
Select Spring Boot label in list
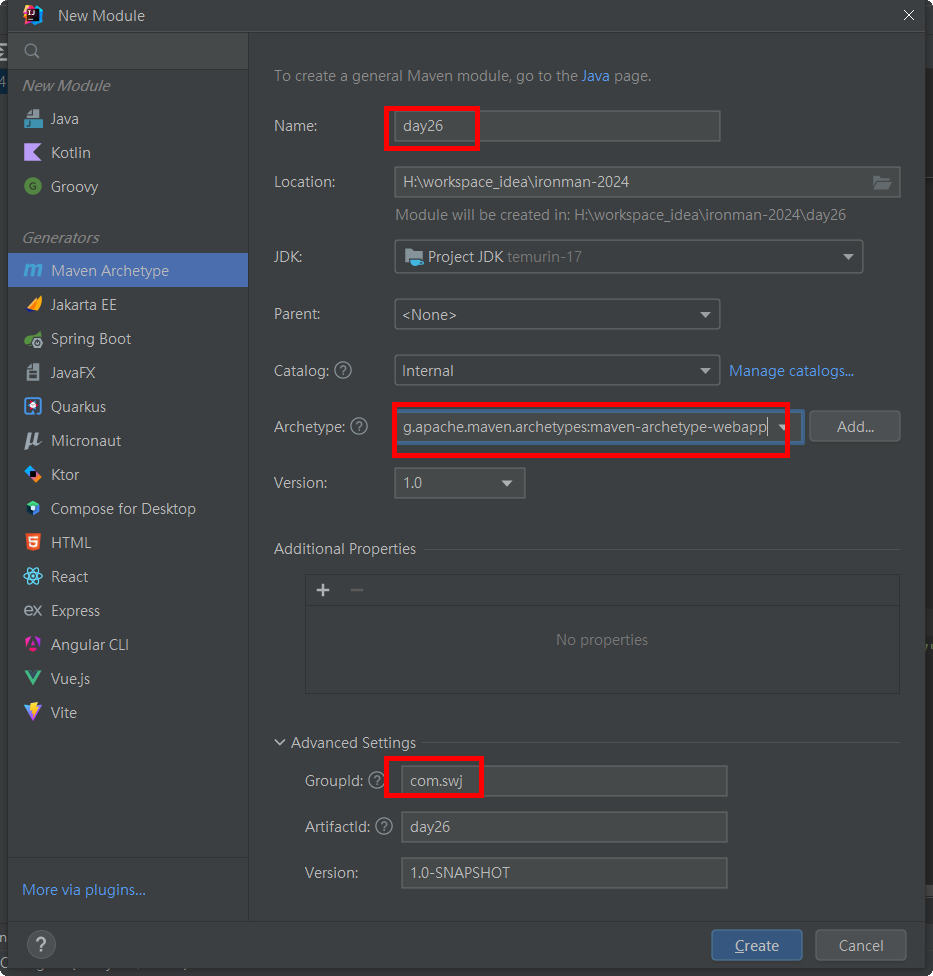[91, 339]
